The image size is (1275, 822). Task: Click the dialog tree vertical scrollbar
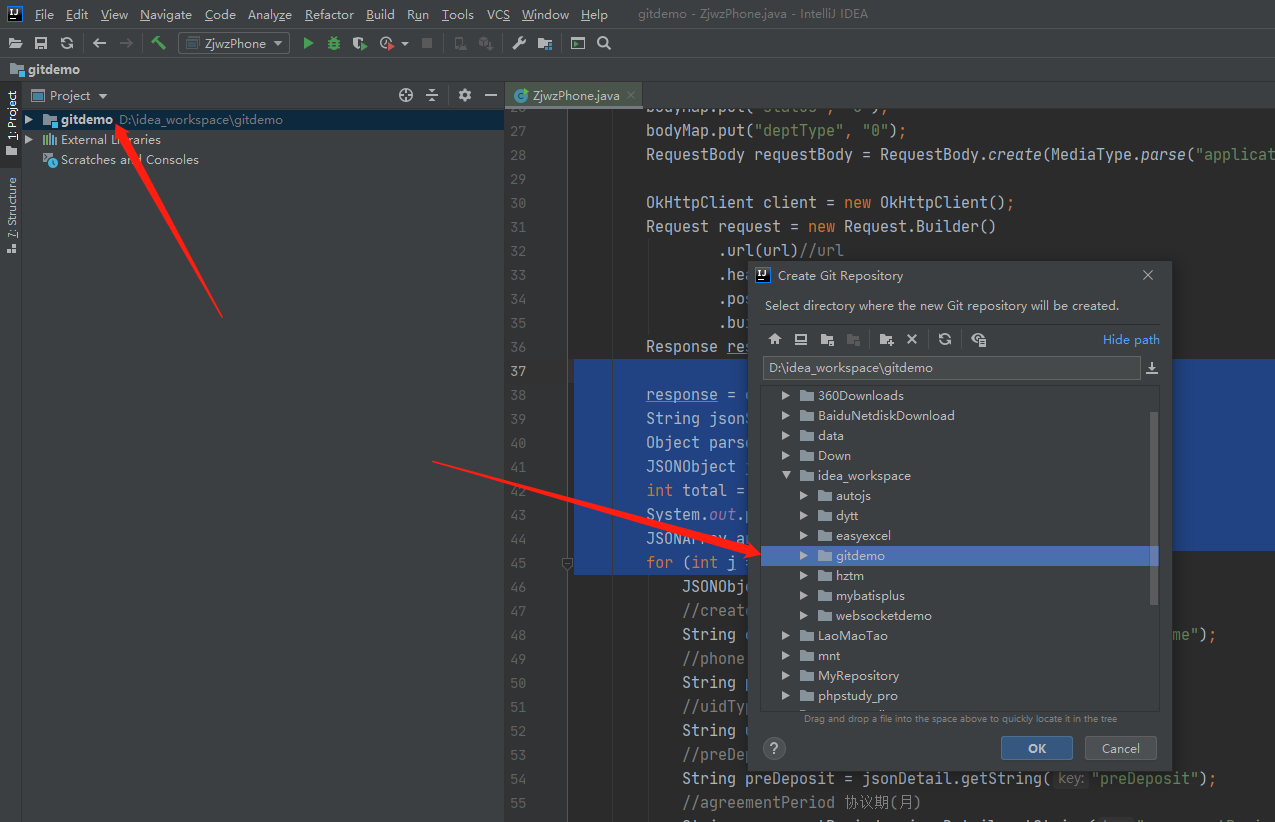(x=1154, y=508)
